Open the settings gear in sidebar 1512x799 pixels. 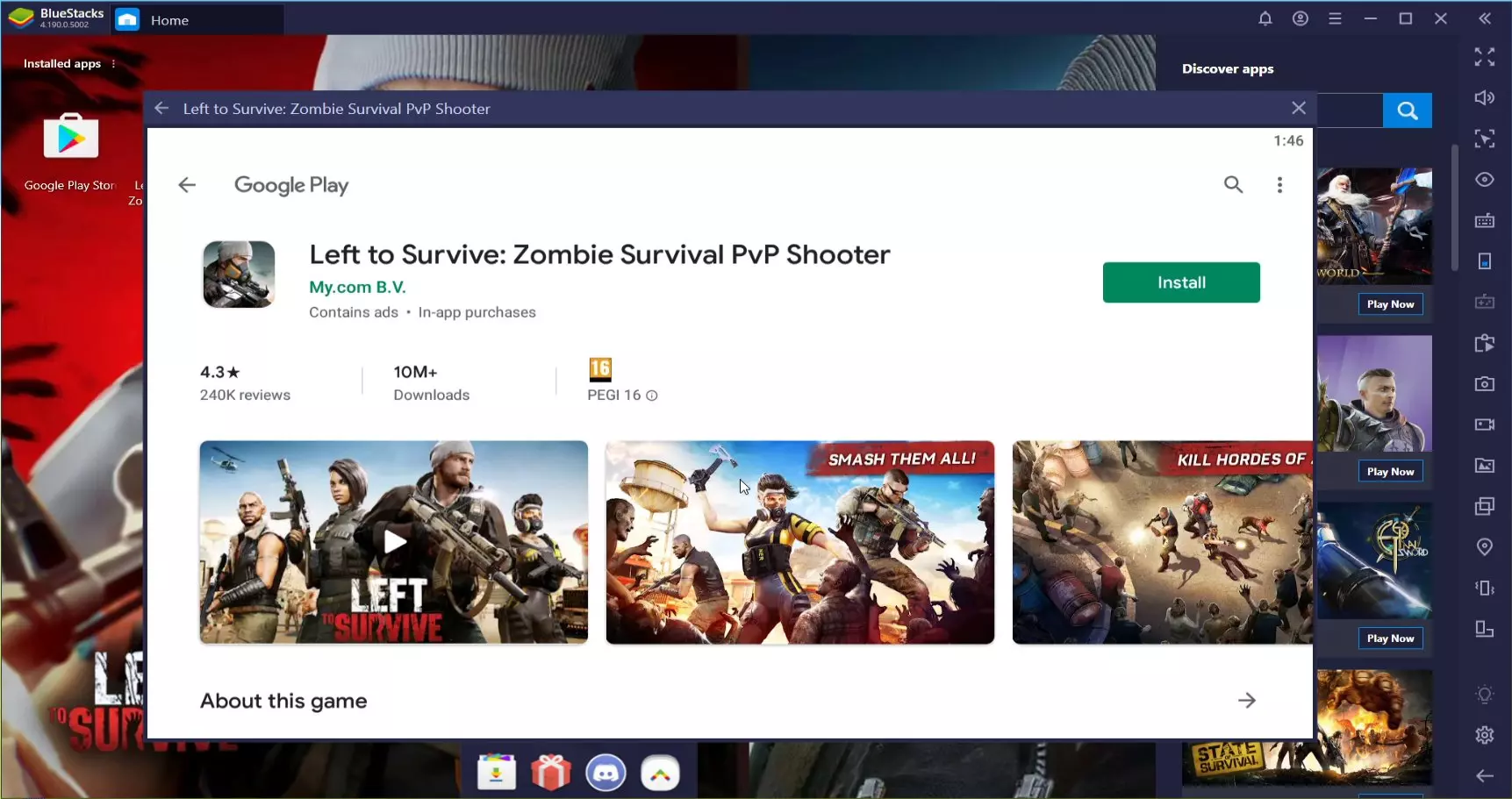pos(1484,735)
